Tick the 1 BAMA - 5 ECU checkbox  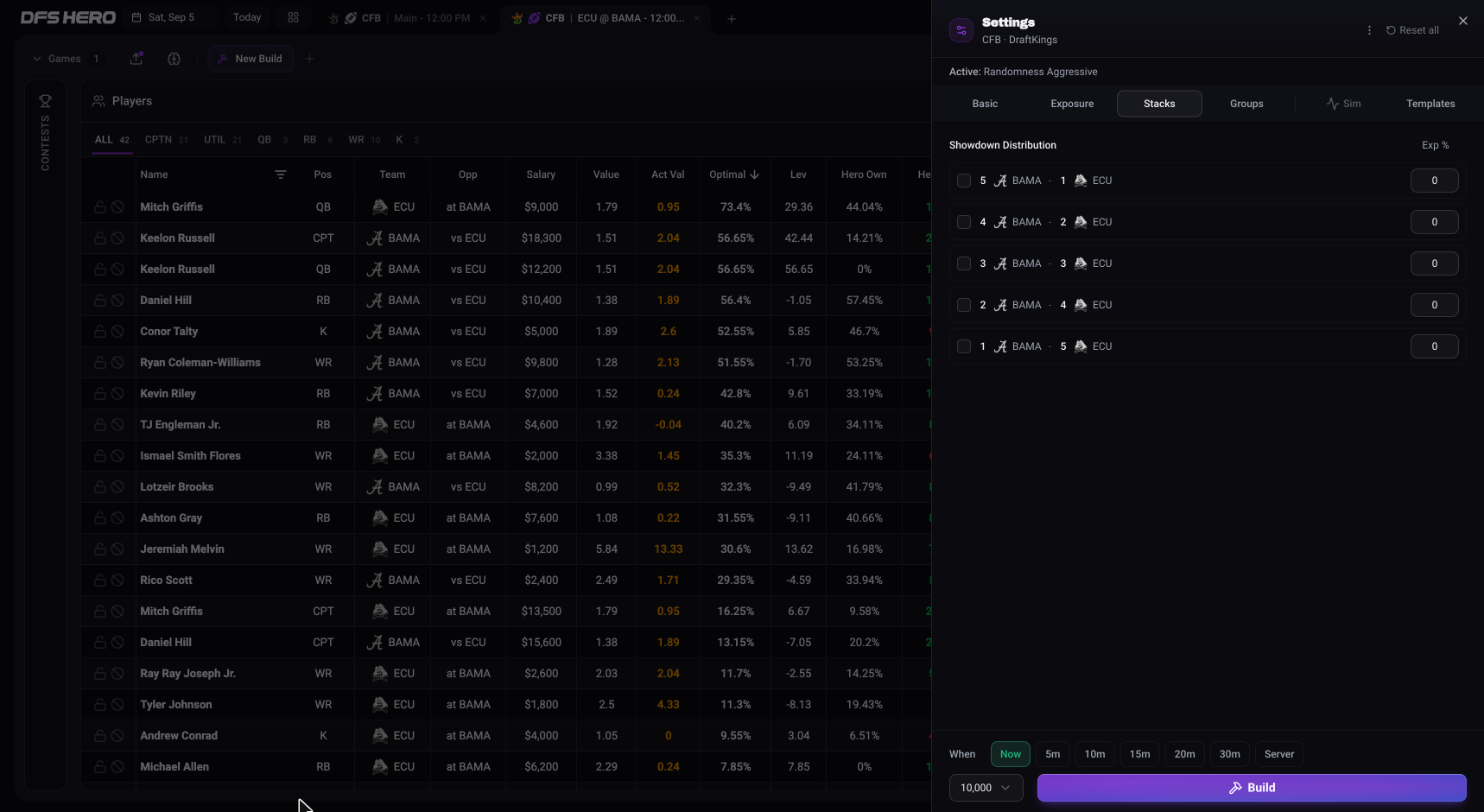click(964, 346)
